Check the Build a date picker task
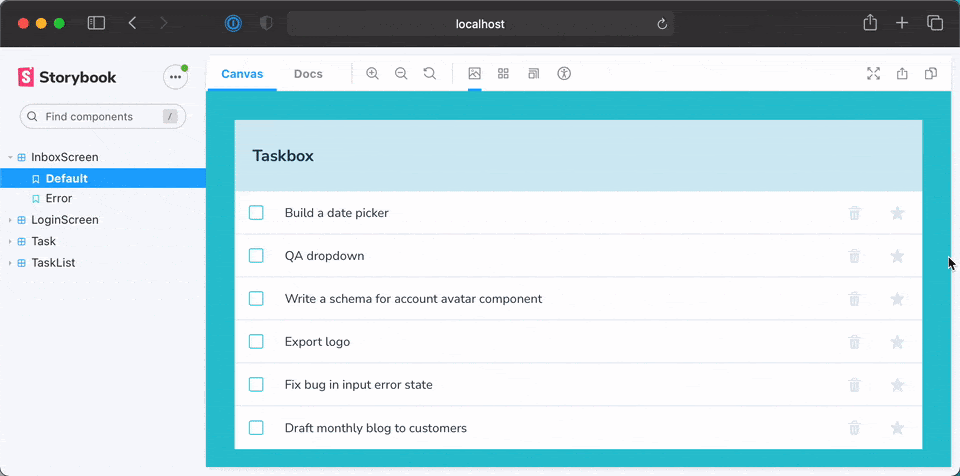Screen dimensions: 960x476 (256, 213)
